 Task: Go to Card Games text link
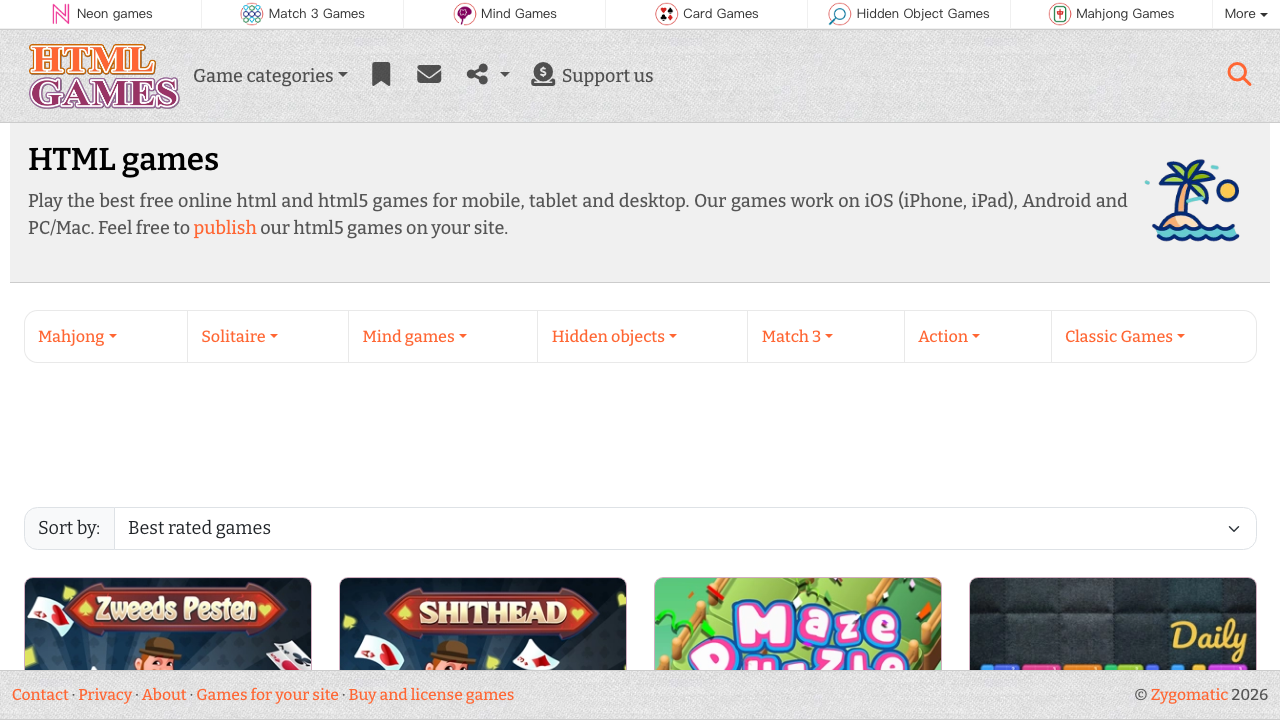[x=721, y=14]
